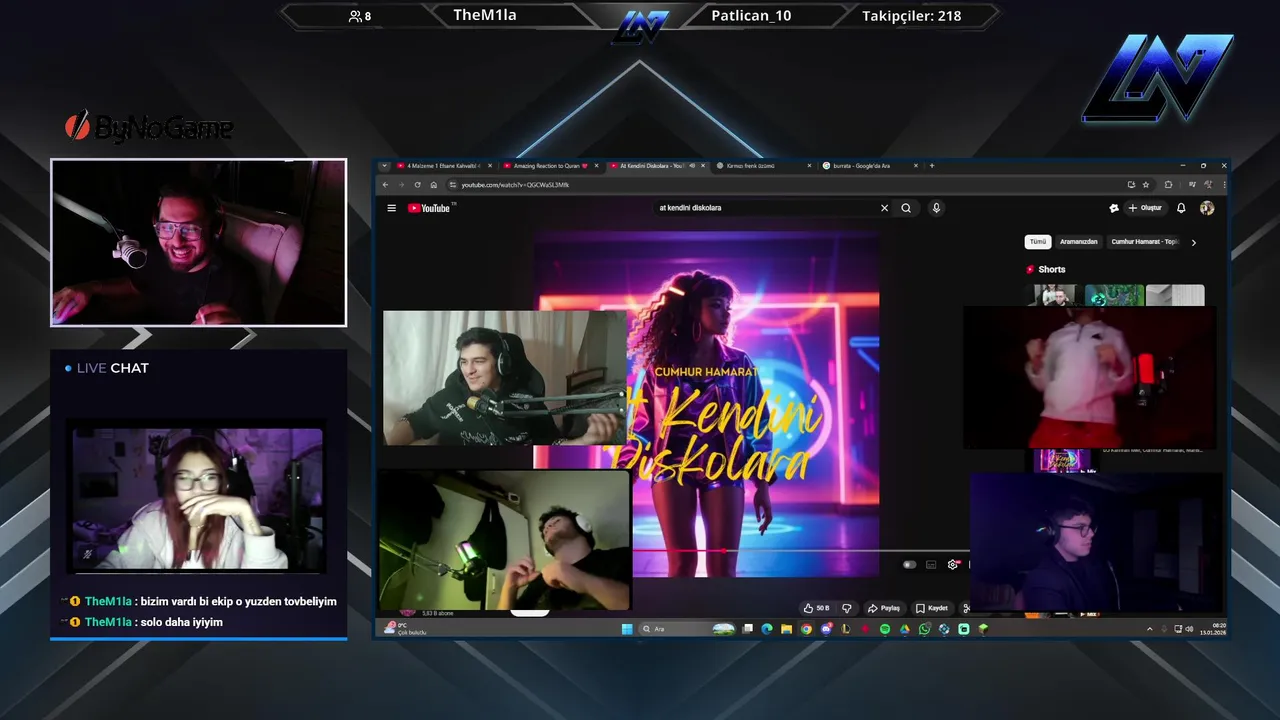1280x720 pixels.
Task: Select the Tümü filter chip
Action: tap(1038, 242)
